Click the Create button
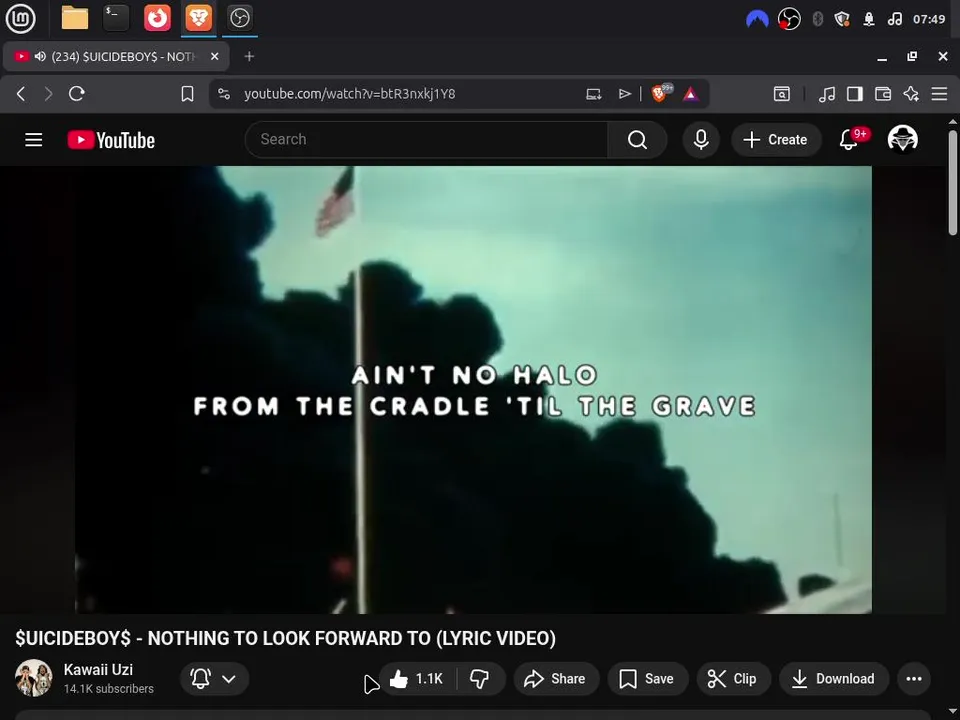This screenshot has height=720, width=960. pos(776,140)
